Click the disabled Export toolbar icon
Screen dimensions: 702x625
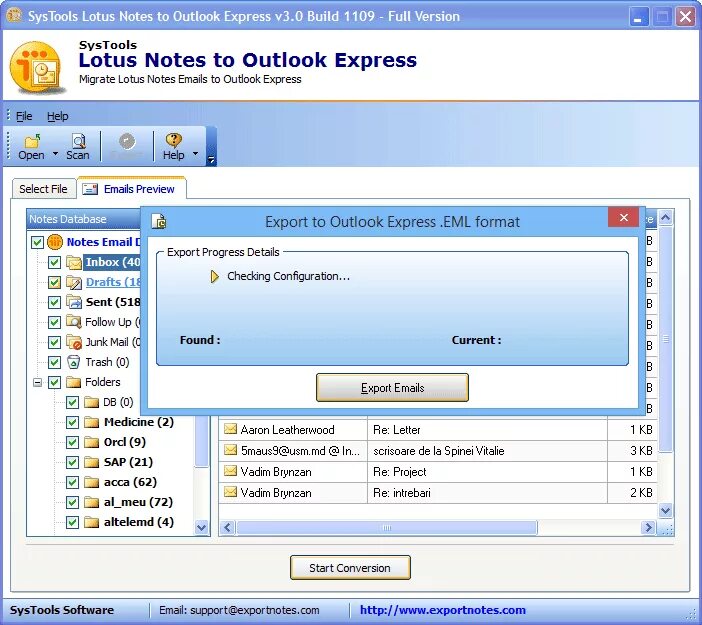[x=127, y=141]
